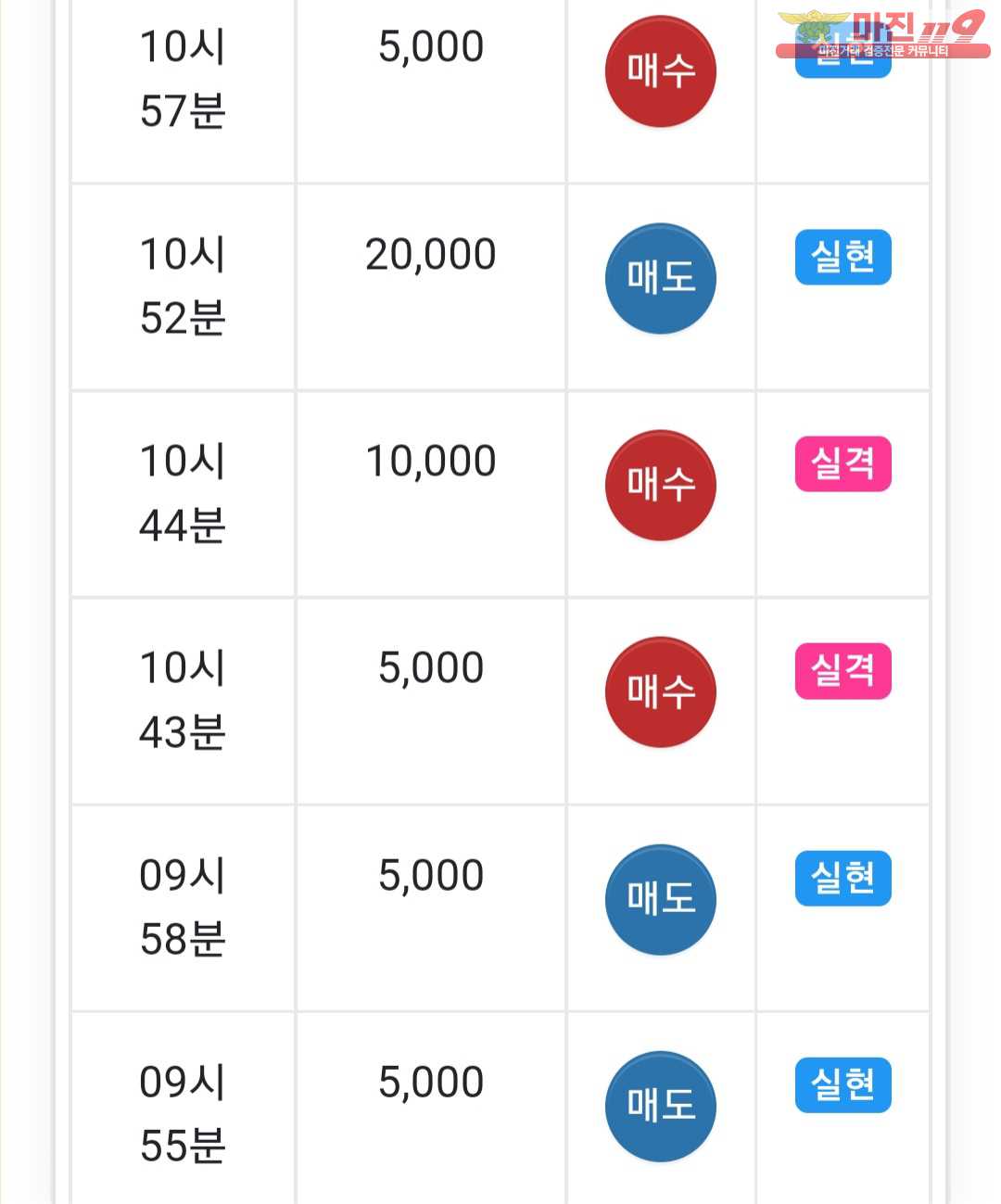This screenshot has width=1001, height=1204.
Task: Click the 10시 44분 time cell
Action: (x=183, y=493)
